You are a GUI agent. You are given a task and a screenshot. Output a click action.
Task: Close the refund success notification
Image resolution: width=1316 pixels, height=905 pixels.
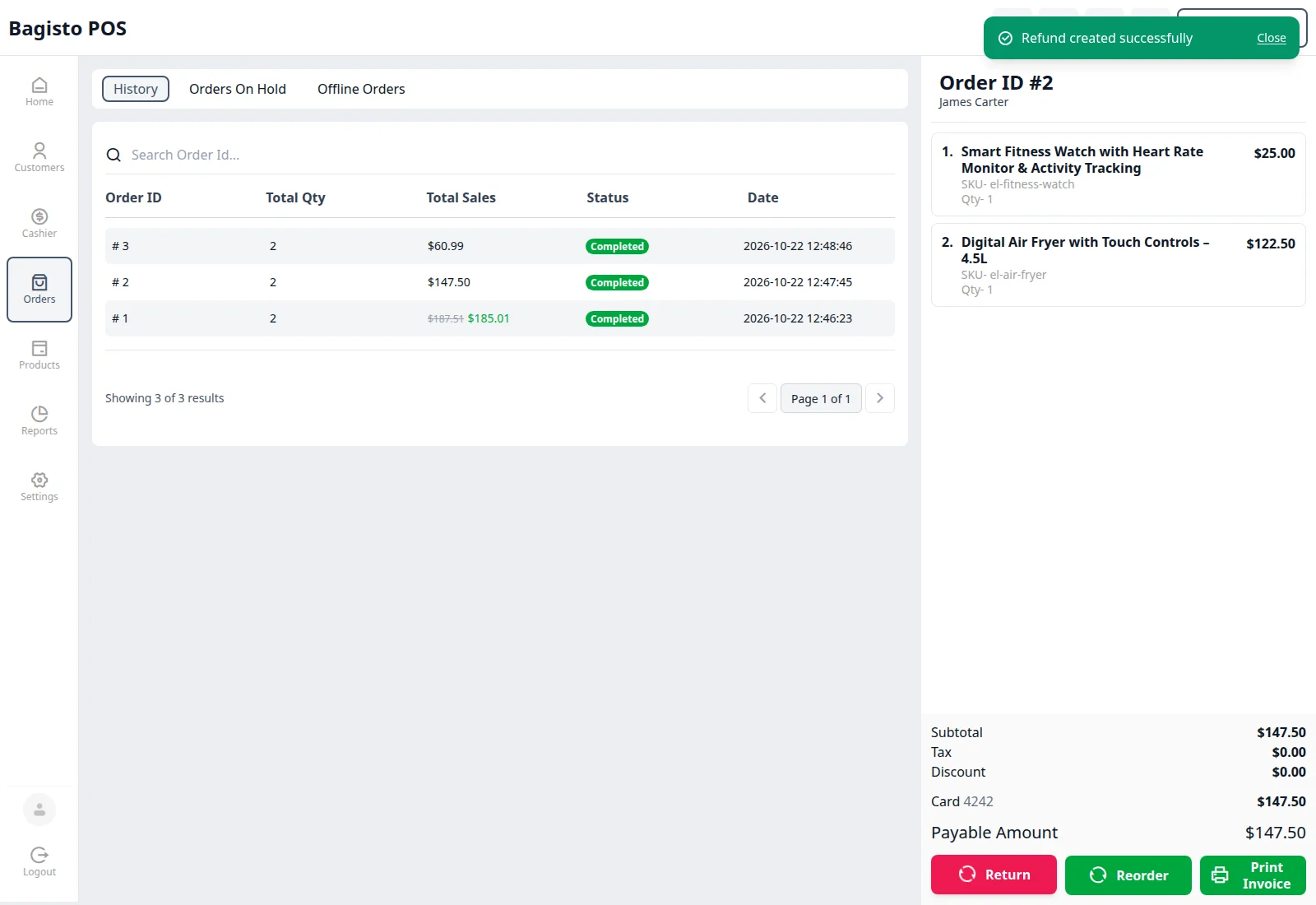click(x=1271, y=38)
